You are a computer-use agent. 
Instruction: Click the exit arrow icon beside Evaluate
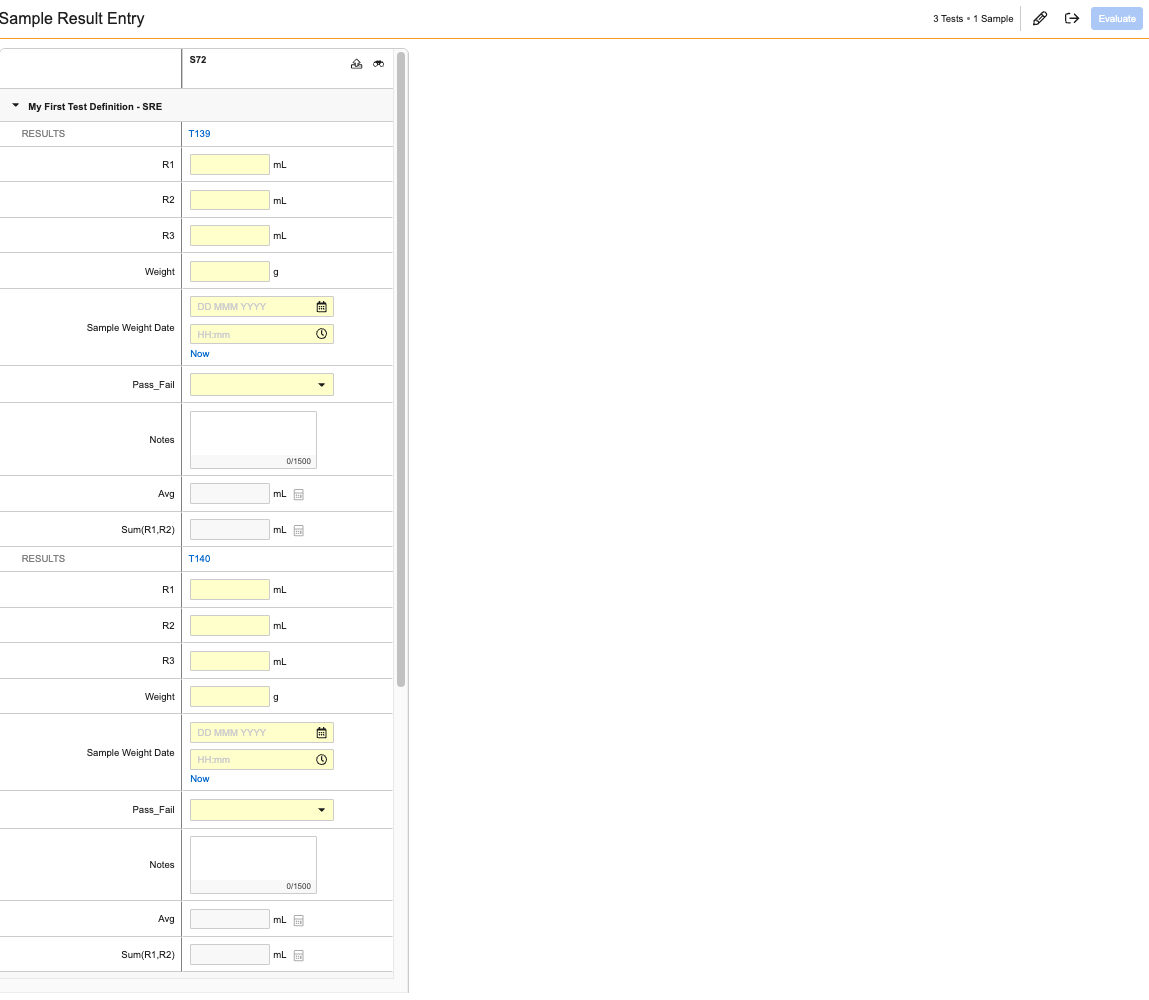point(1072,18)
